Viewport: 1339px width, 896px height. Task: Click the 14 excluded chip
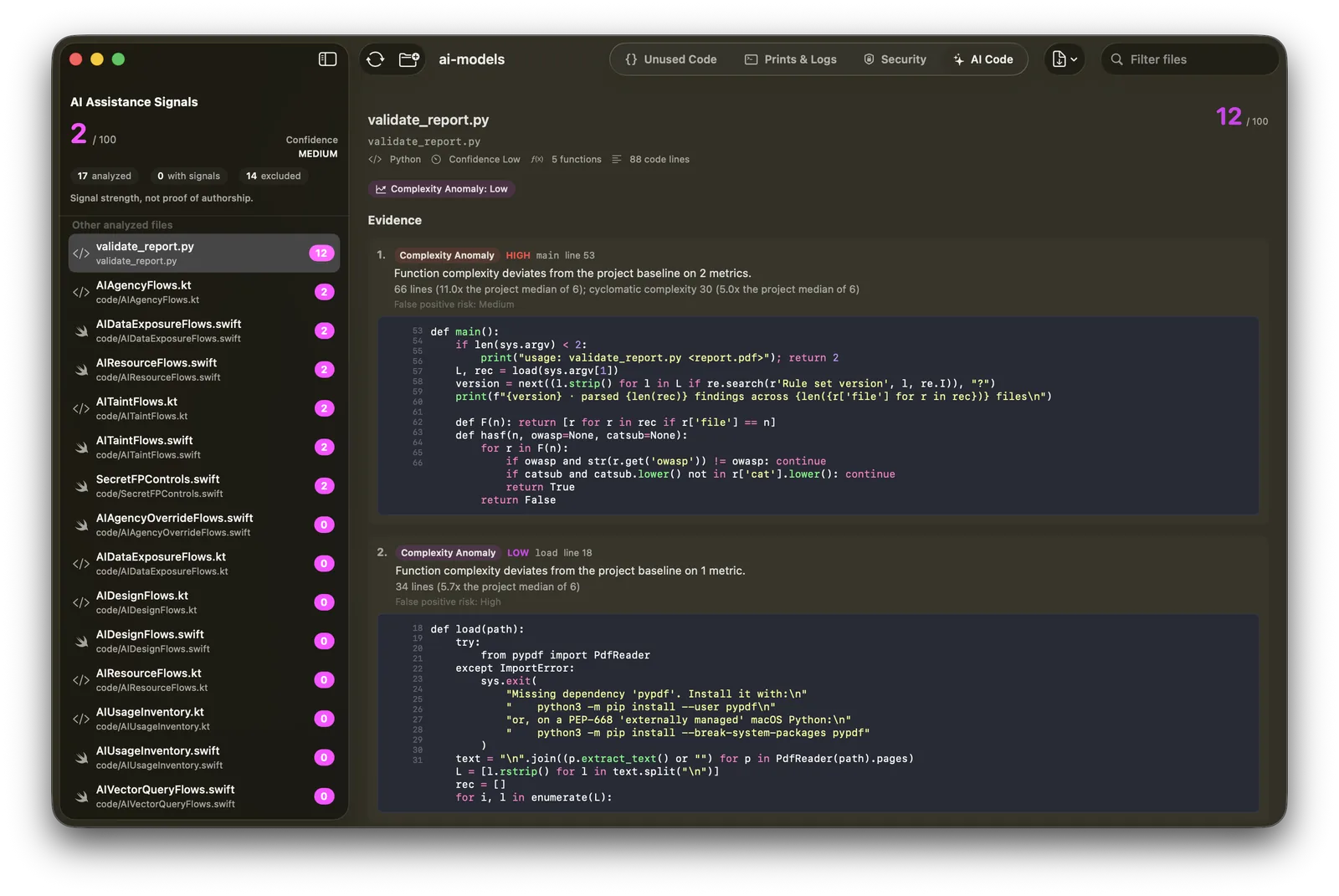coord(274,176)
